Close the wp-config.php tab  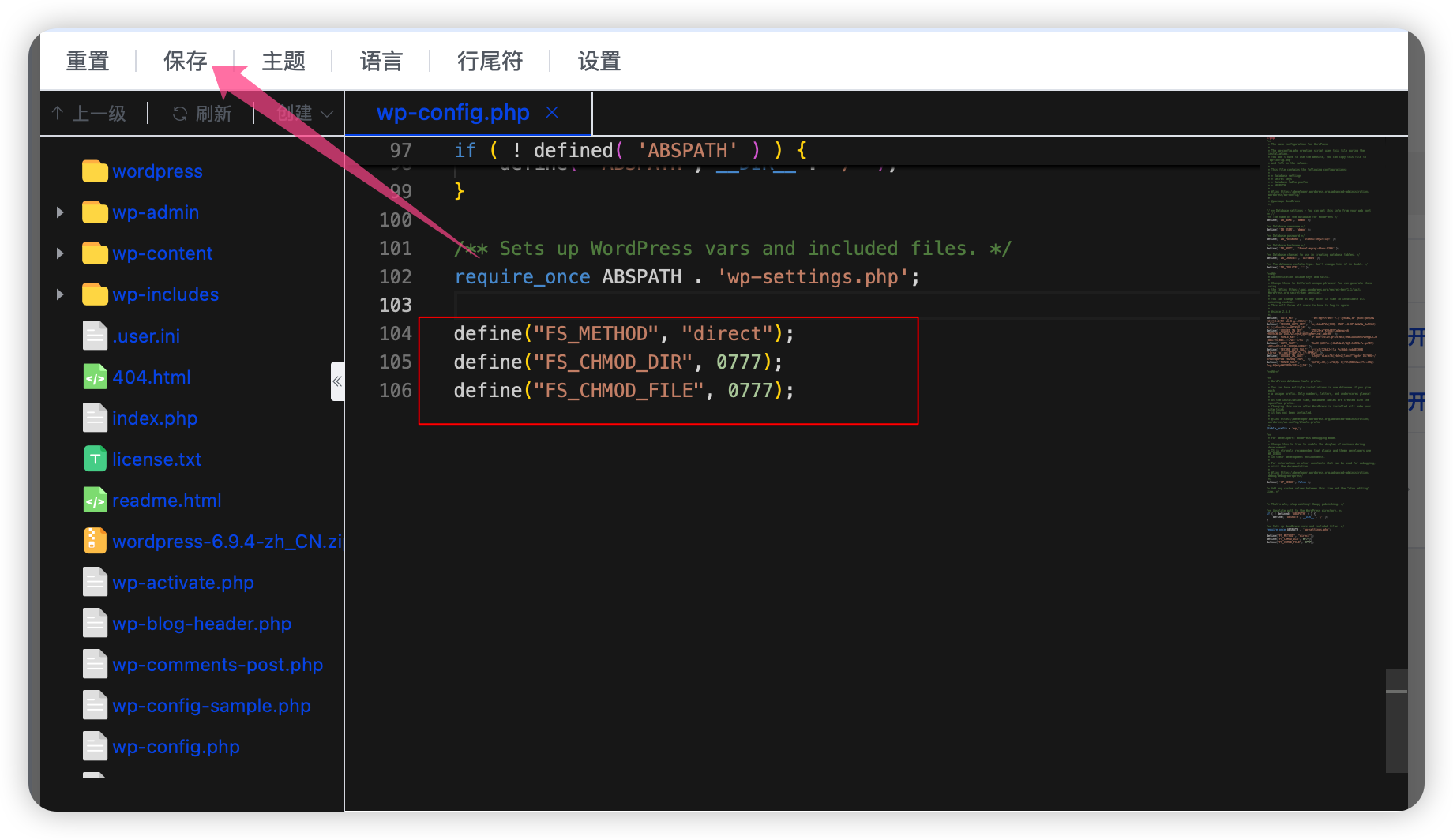(x=552, y=113)
